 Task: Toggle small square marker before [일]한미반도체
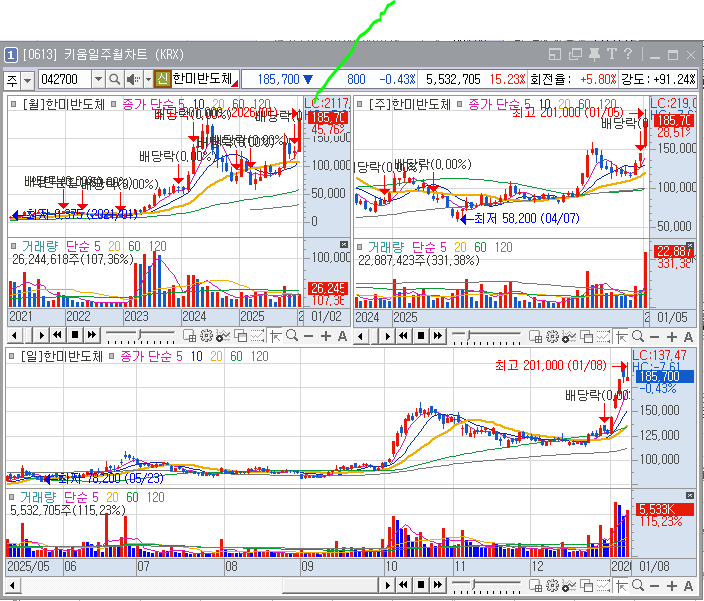pyautogui.click(x=12, y=356)
